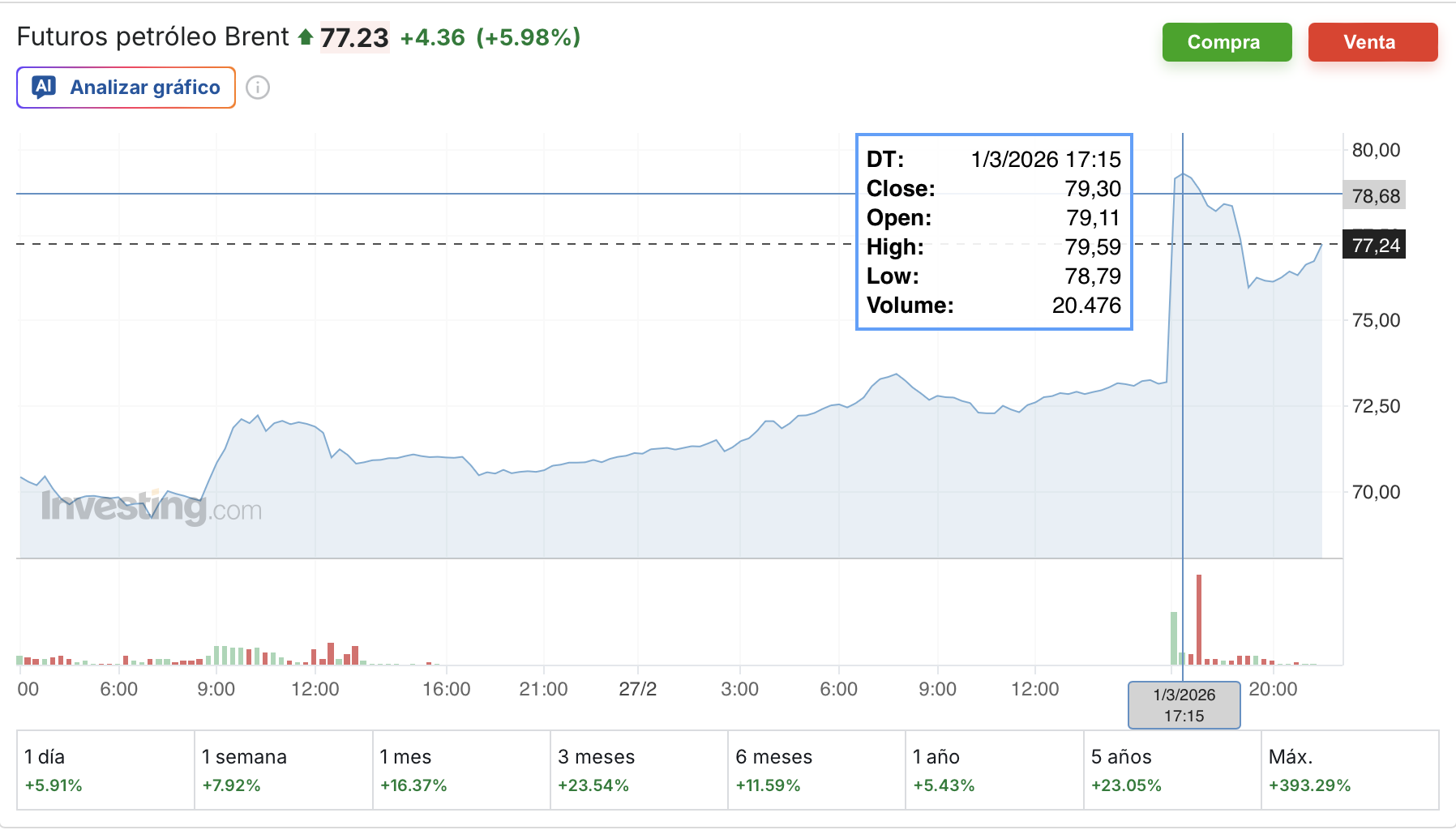Open the Analizar gráfico AI button

pyautogui.click(x=126, y=88)
